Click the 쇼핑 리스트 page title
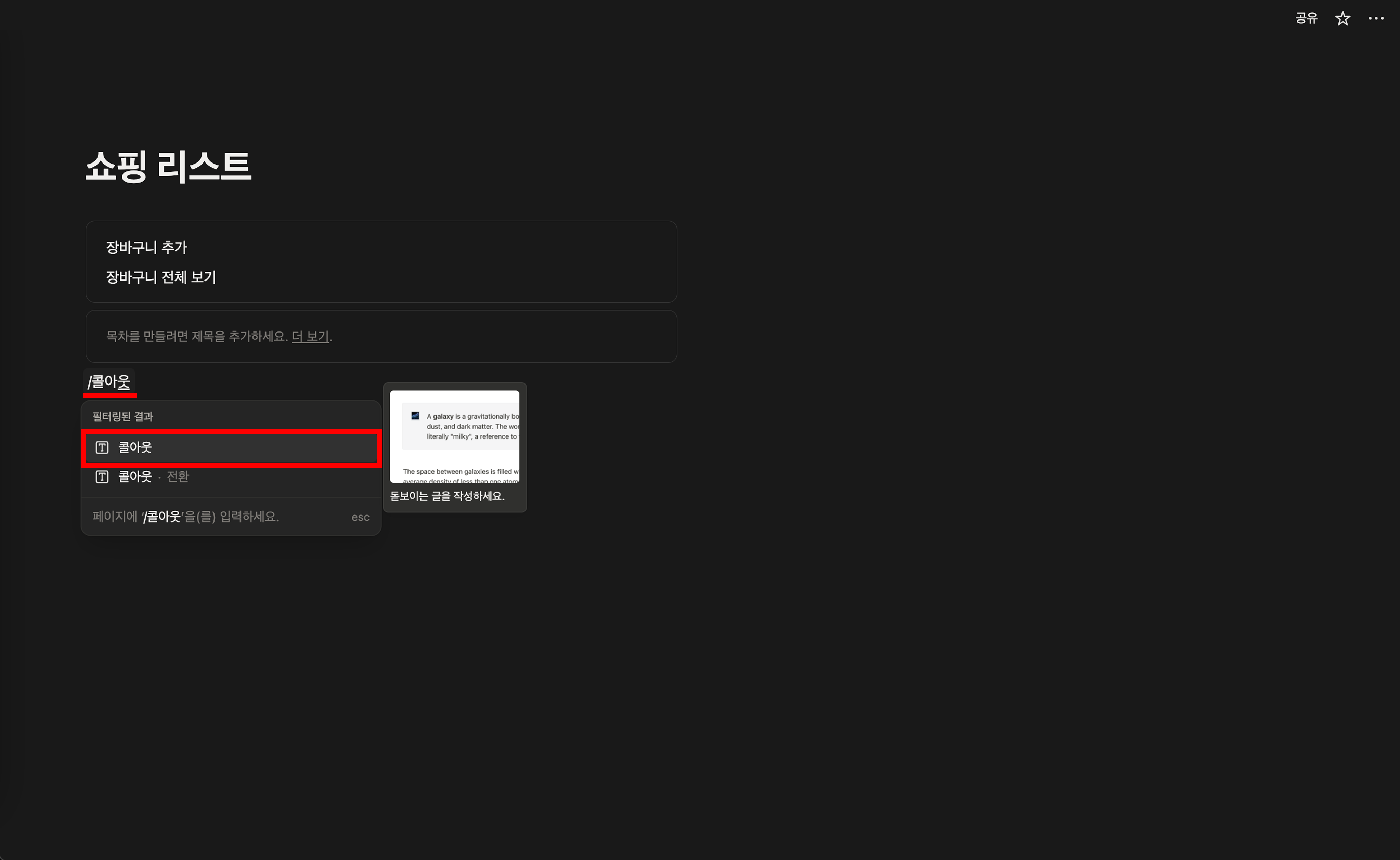 pos(168,167)
